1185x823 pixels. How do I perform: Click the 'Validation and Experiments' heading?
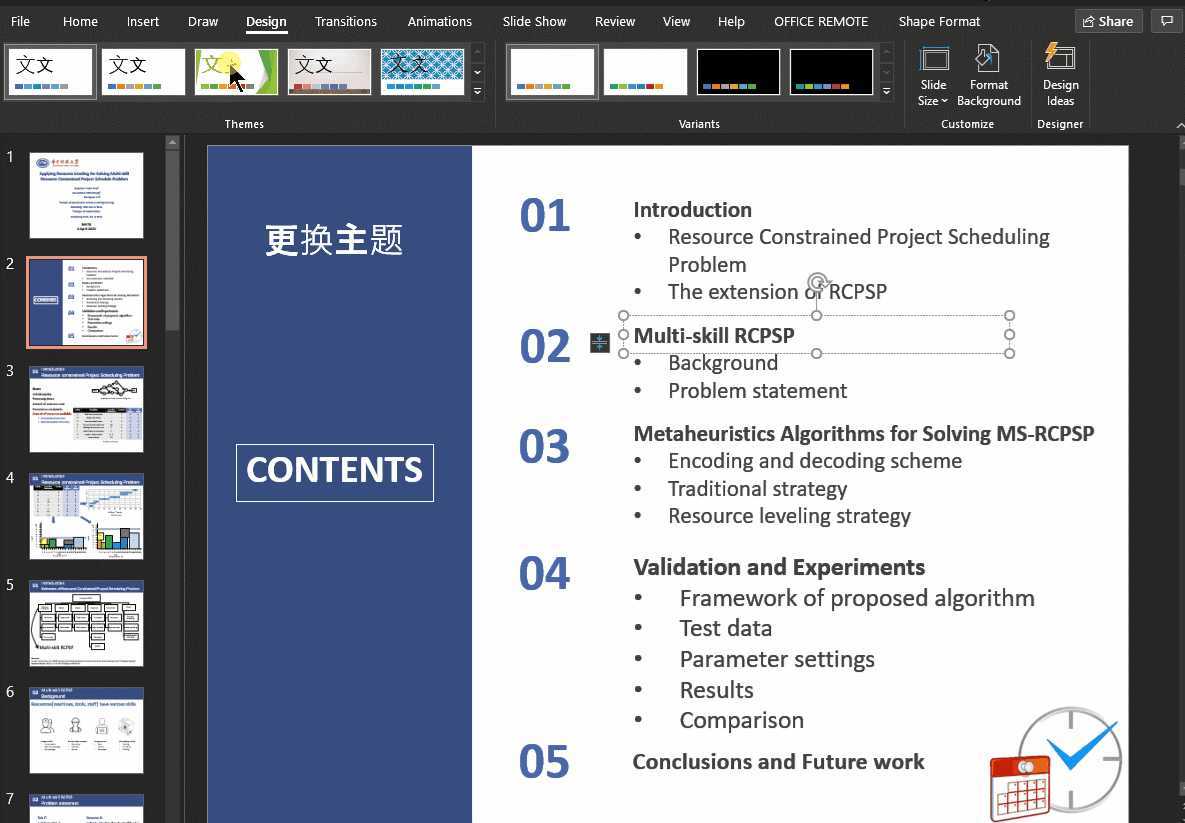tap(778, 567)
